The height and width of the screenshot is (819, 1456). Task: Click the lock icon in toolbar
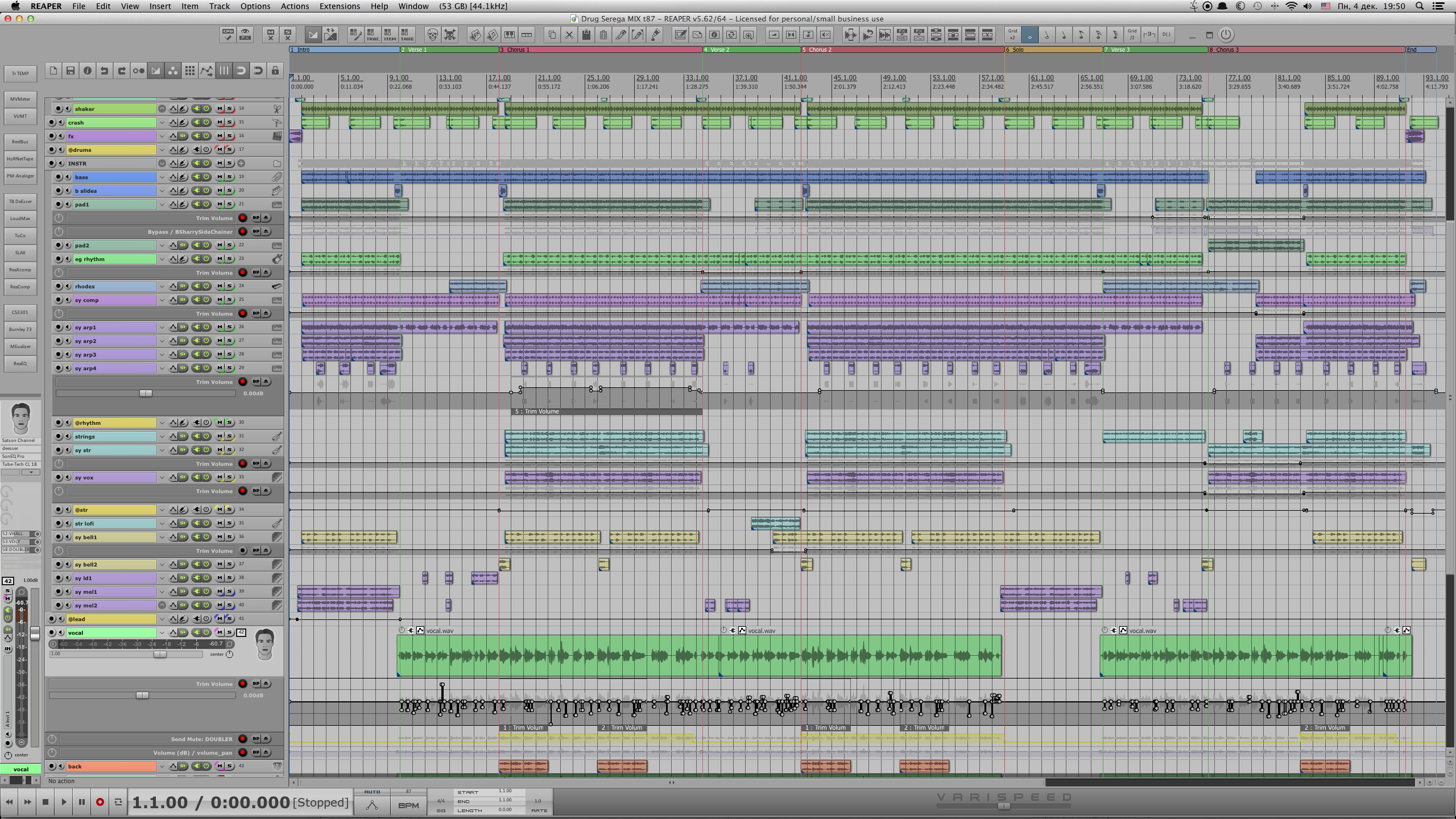[x=275, y=71]
